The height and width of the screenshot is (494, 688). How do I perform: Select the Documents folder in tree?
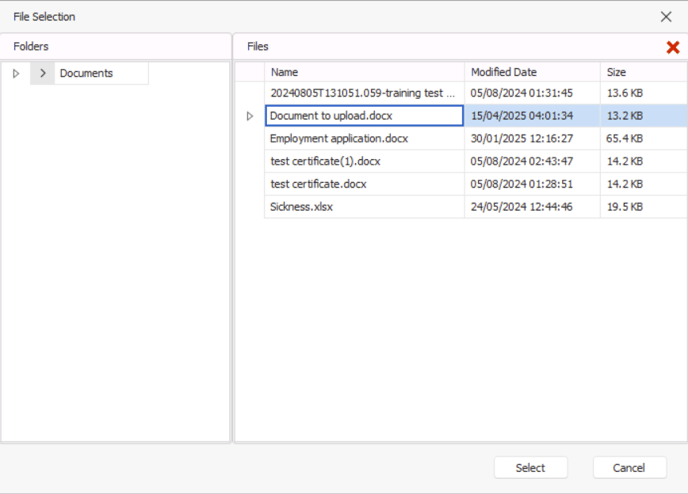point(86,73)
